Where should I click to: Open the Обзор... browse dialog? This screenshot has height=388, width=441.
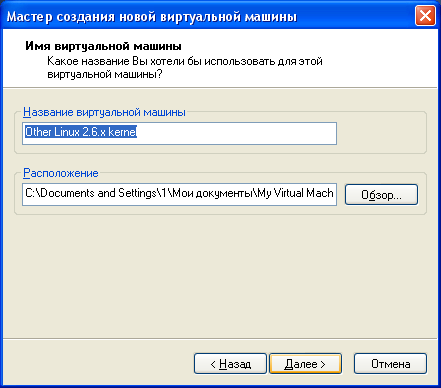(381, 195)
